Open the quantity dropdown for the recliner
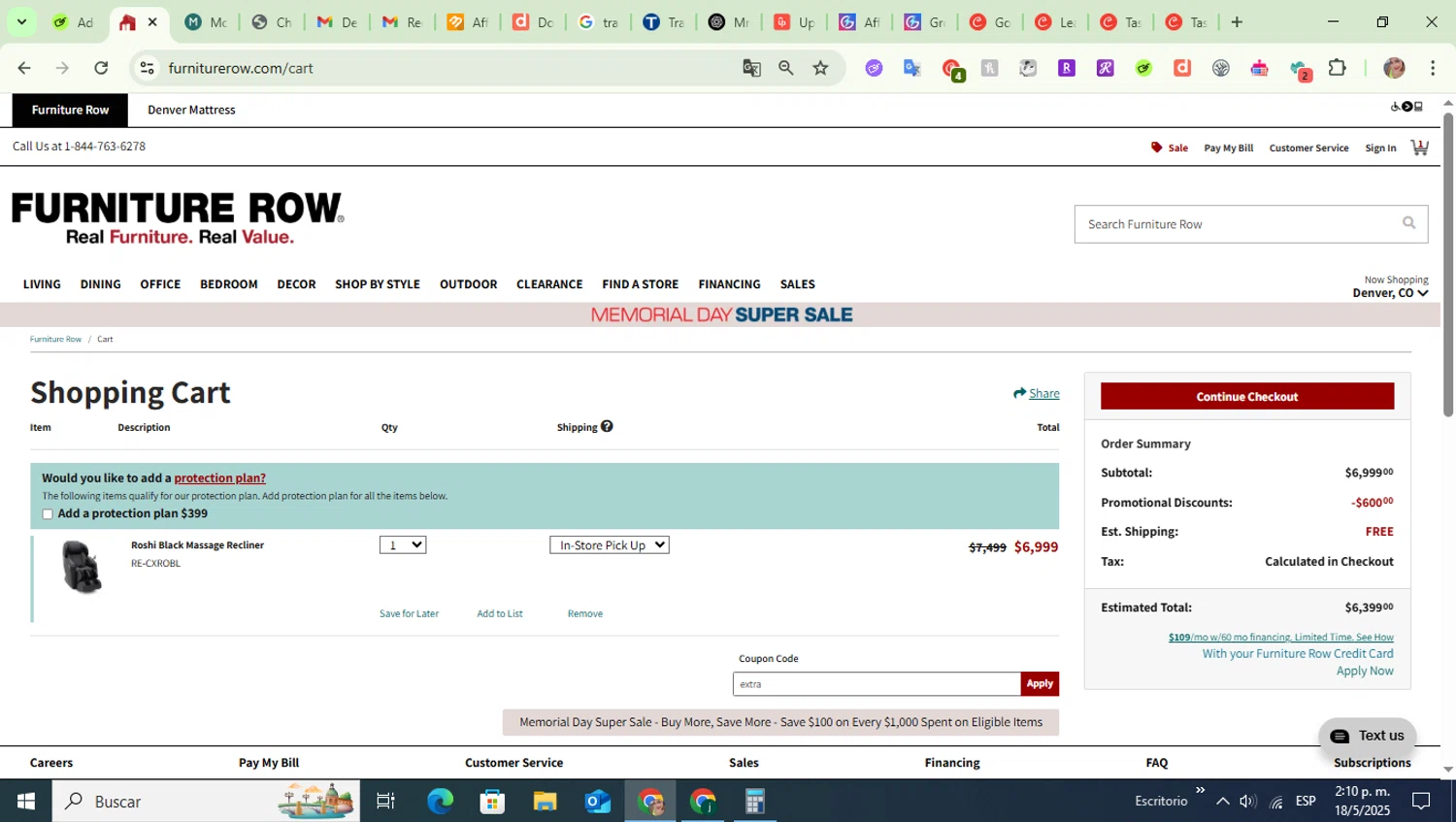Viewport: 1456px width, 822px height. pyautogui.click(x=403, y=545)
